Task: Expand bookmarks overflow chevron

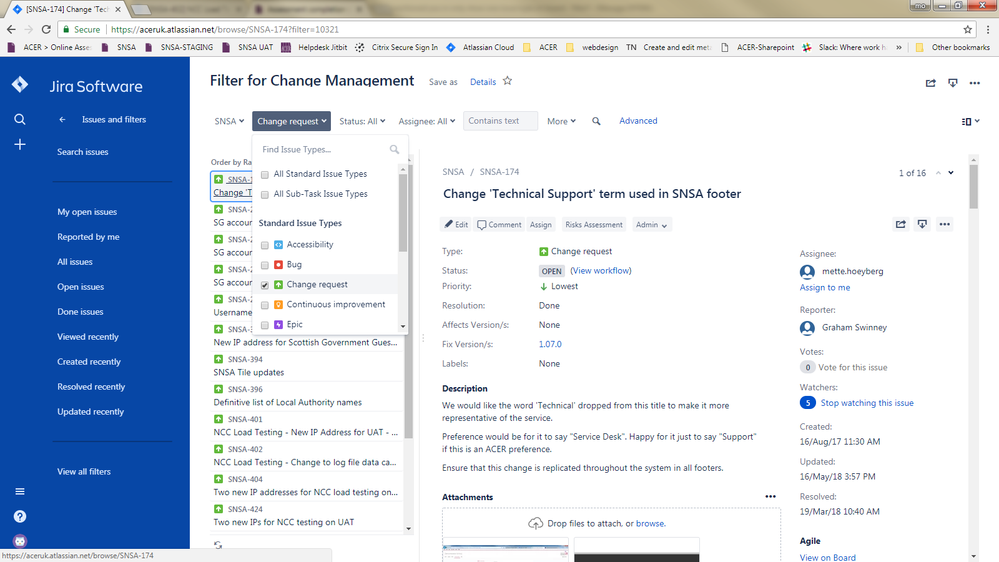Action: [899, 47]
